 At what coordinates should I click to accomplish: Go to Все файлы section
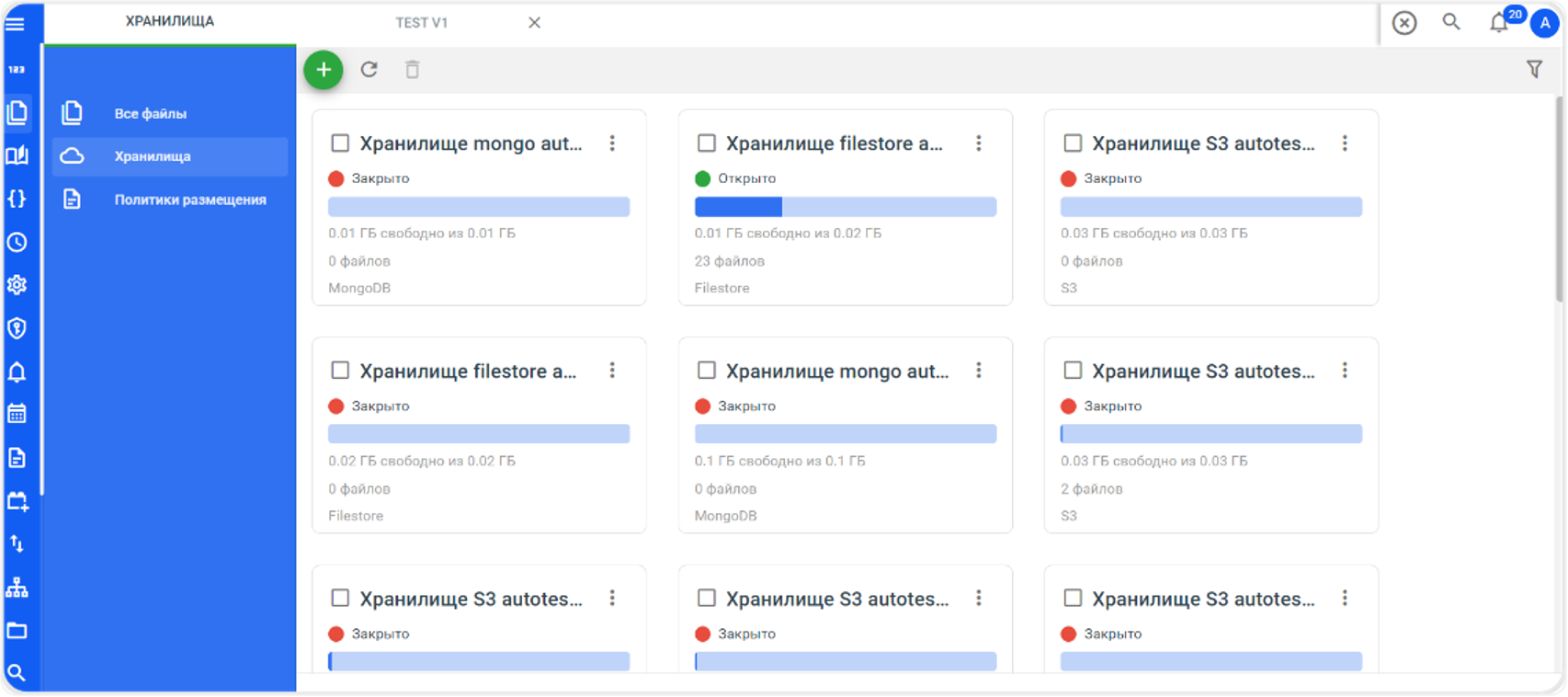(x=151, y=114)
